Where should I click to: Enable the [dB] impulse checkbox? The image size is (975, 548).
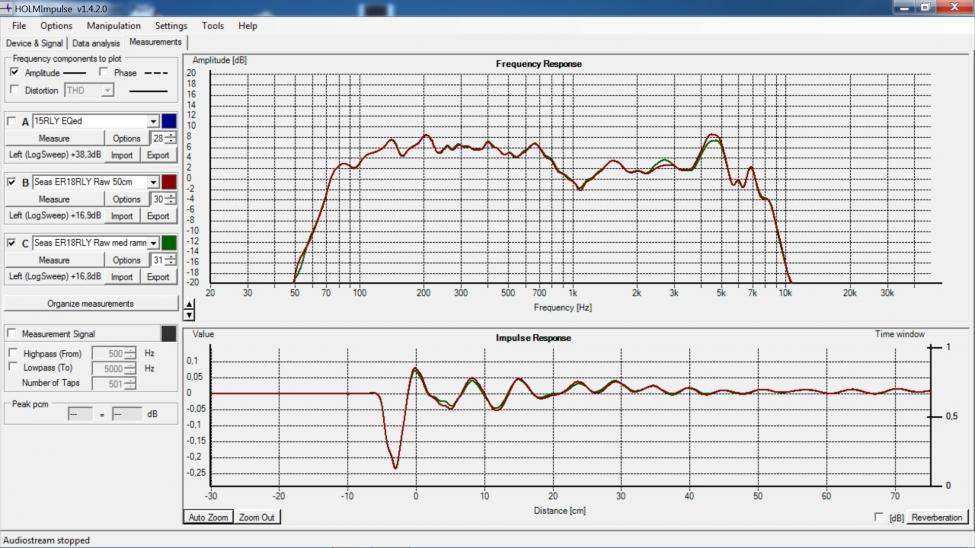tap(879, 517)
